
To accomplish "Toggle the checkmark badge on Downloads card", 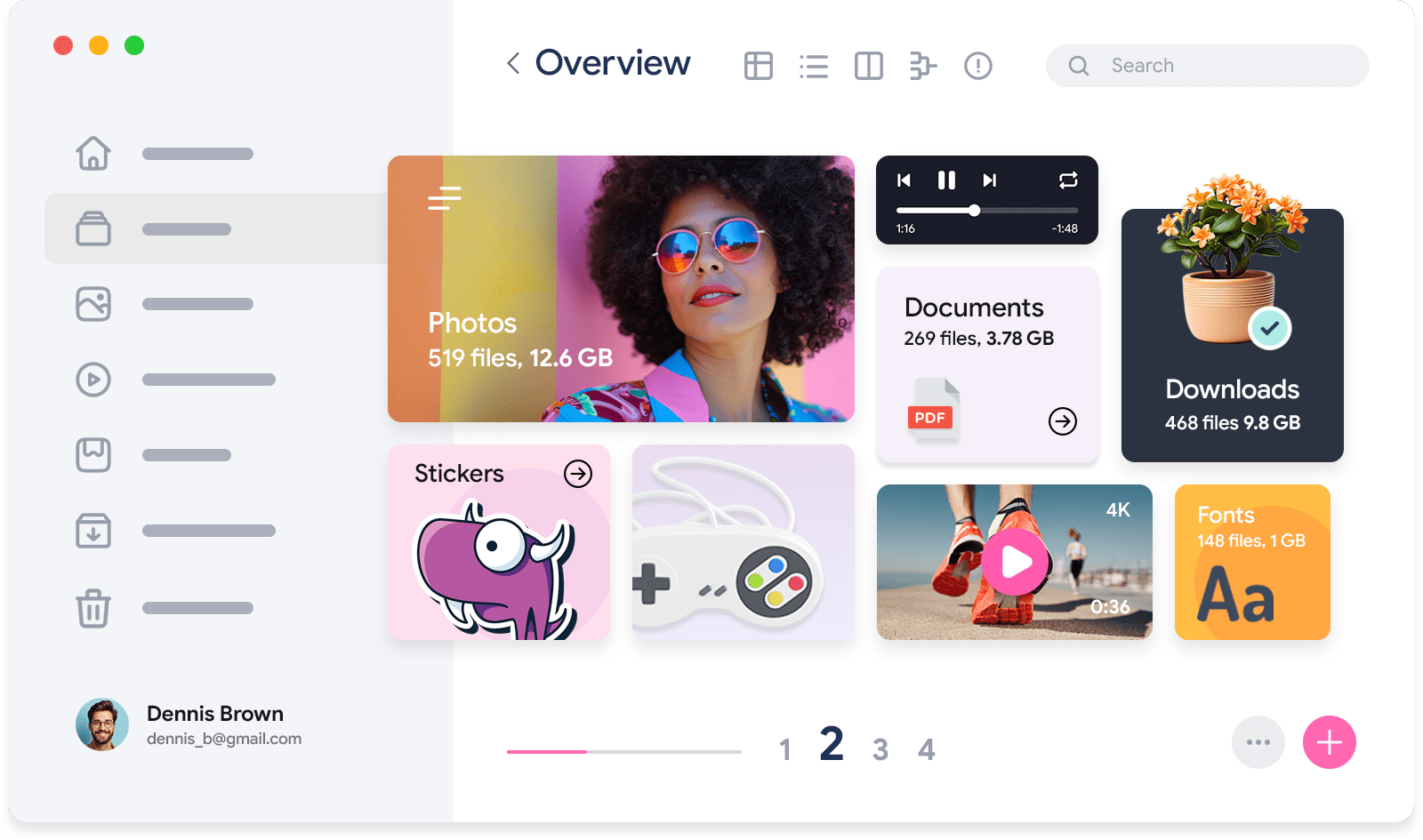I will [x=1269, y=328].
